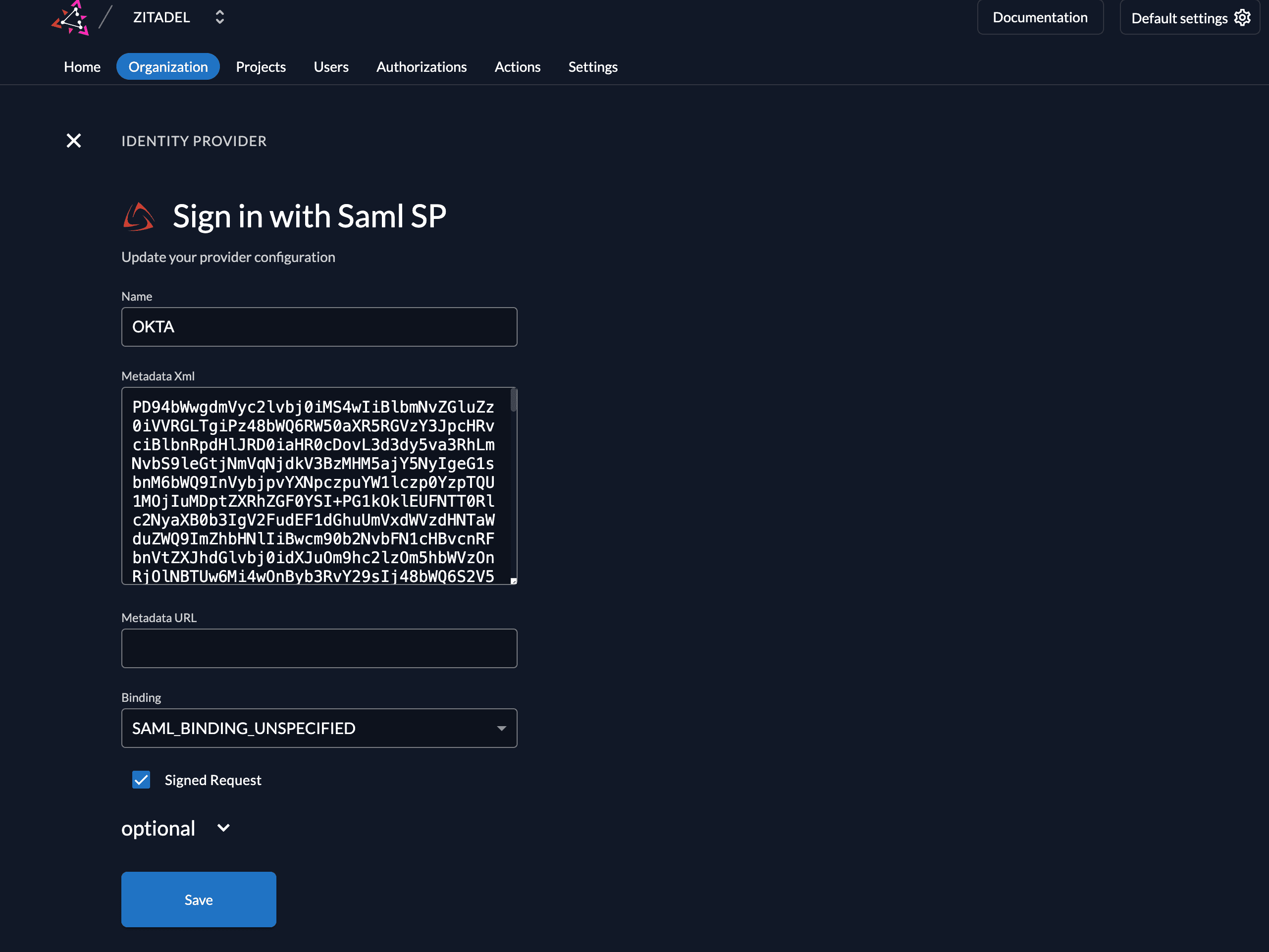The width and height of the screenshot is (1269, 952).
Task: Save the provider configuration
Action: [x=199, y=899]
